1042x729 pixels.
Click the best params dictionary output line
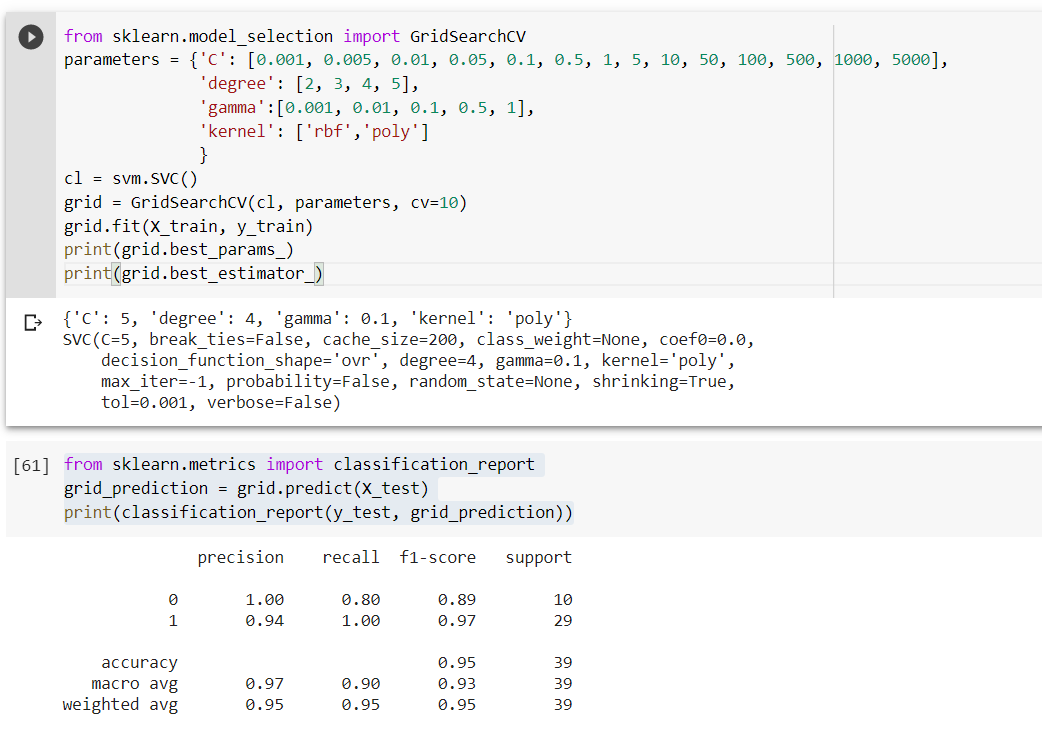click(318, 319)
